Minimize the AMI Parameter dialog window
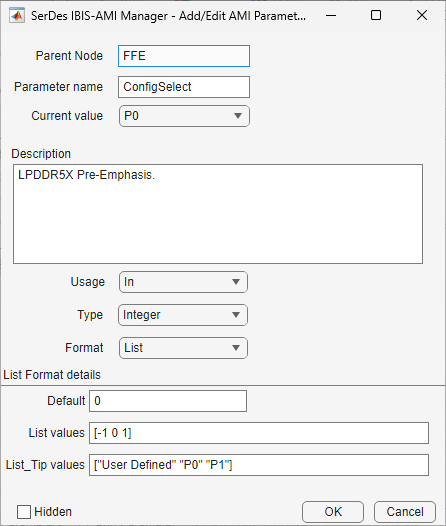446x526 pixels. coord(331,15)
